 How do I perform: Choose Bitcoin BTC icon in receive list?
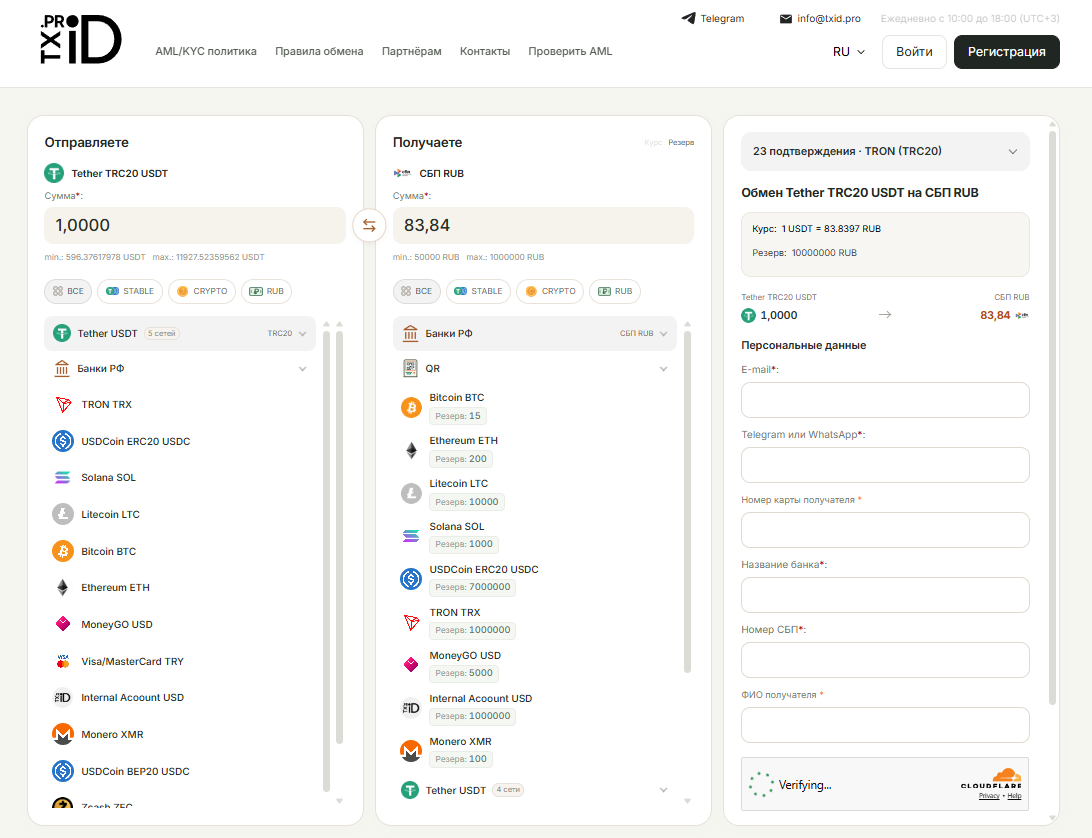(x=411, y=408)
